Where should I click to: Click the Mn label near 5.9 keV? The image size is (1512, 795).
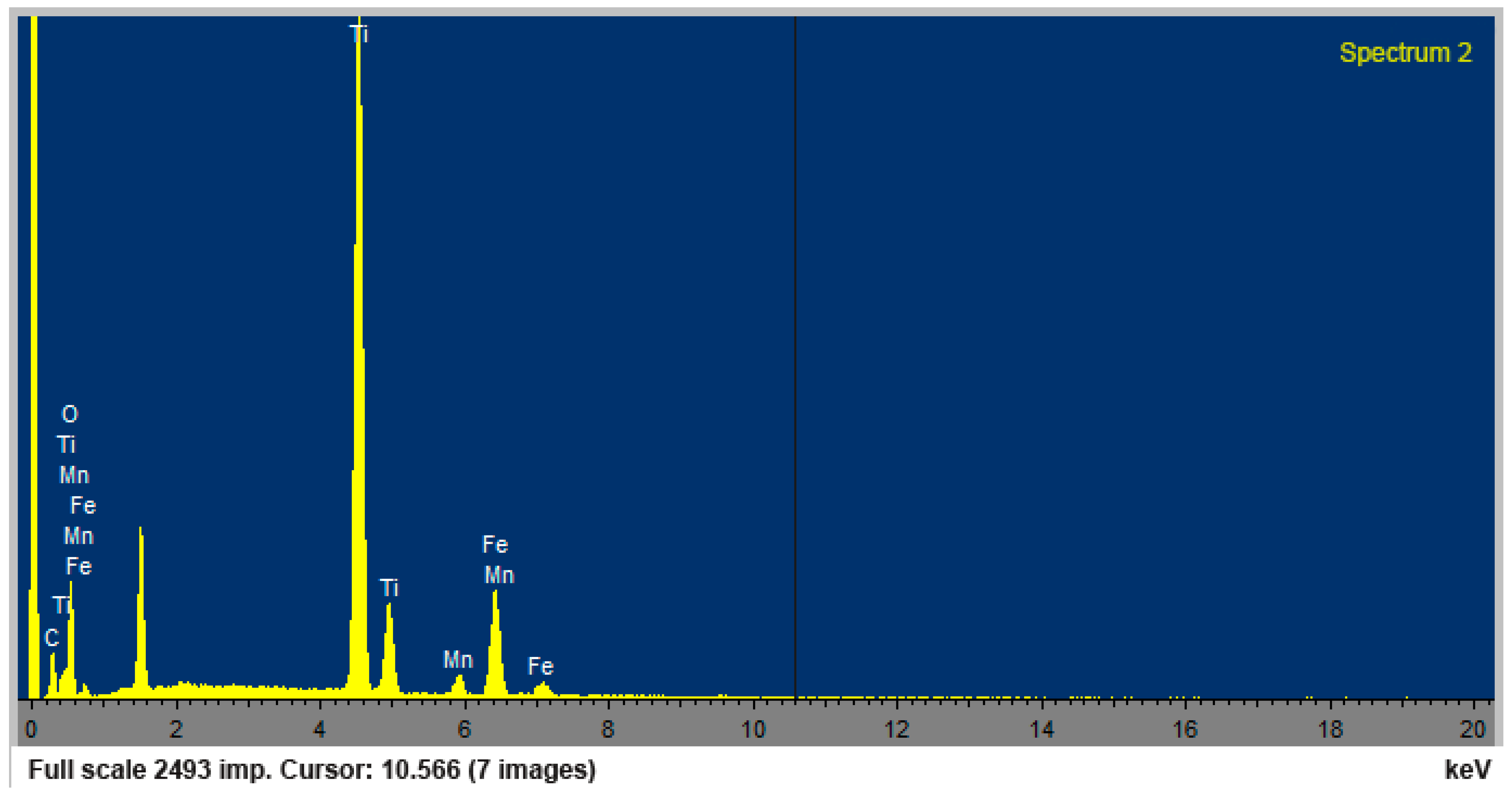(458, 660)
